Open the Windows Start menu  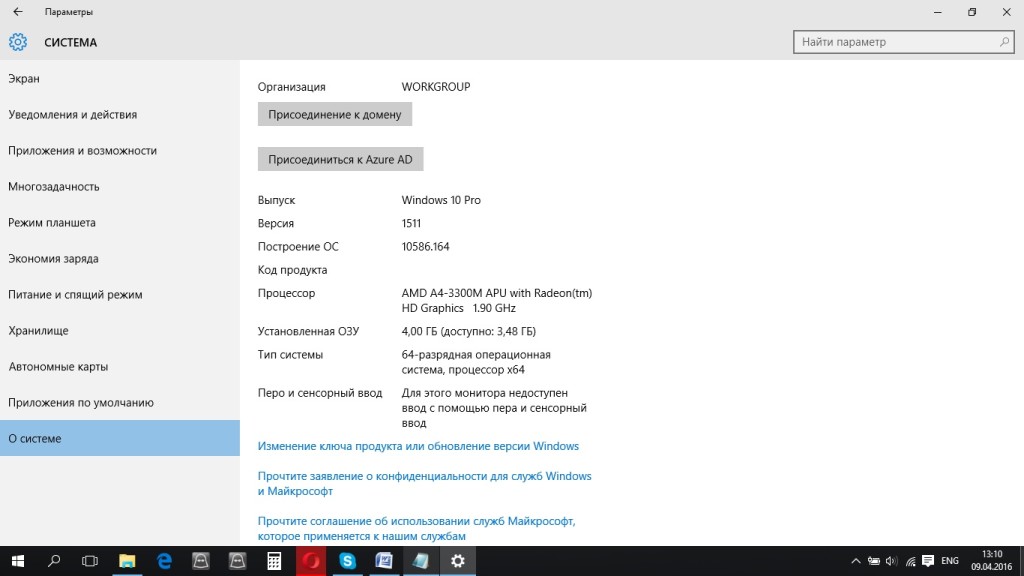pyautogui.click(x=17, y=561)
